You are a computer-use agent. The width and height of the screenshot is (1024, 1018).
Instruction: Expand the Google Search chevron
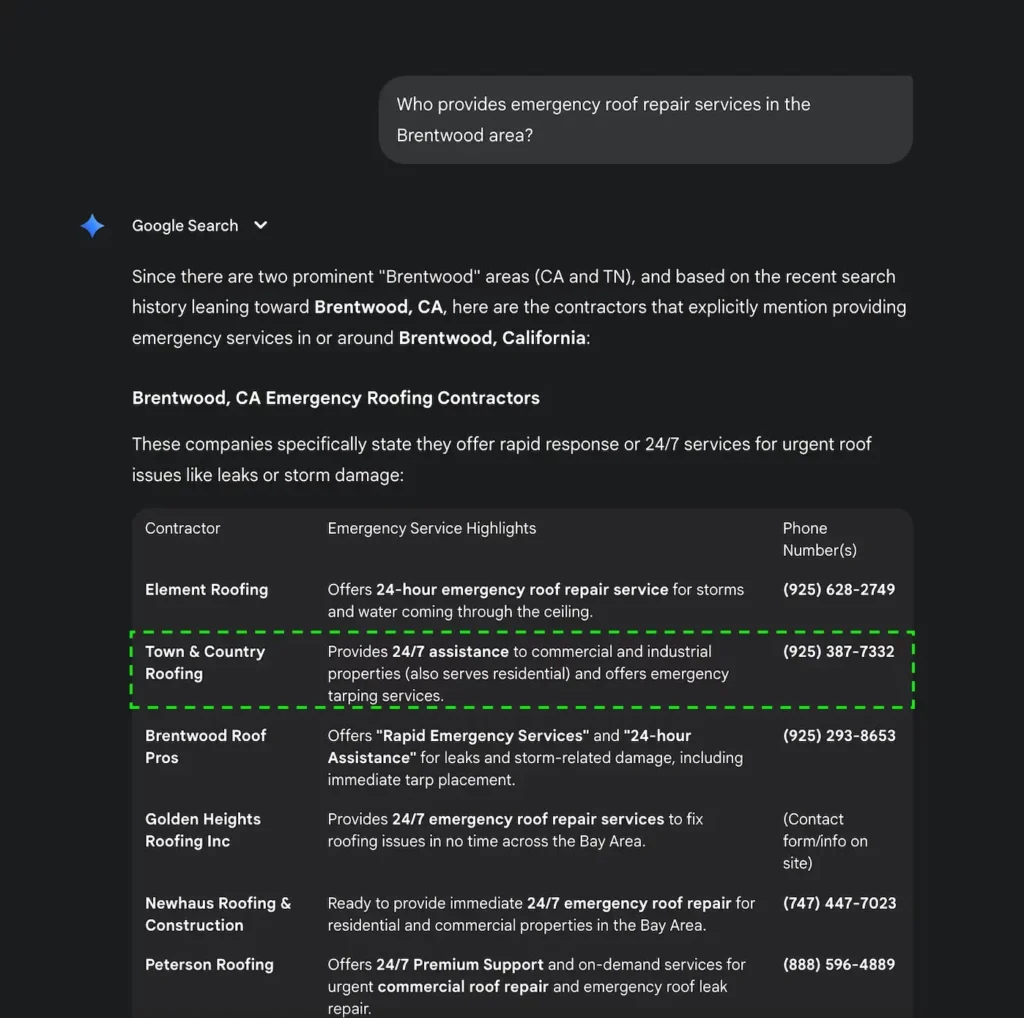261,225
